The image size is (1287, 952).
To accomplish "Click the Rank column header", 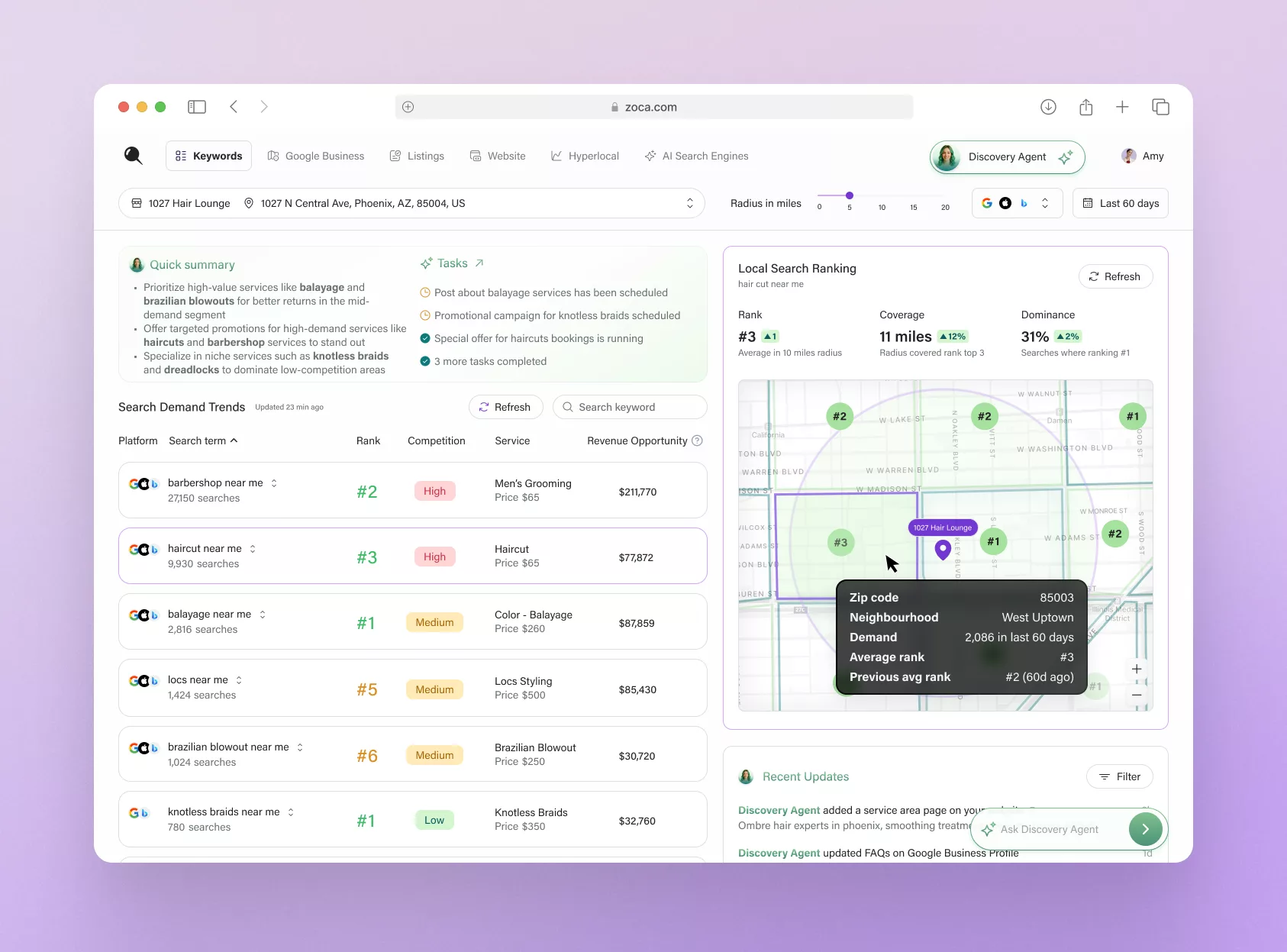I will [368, 441].
